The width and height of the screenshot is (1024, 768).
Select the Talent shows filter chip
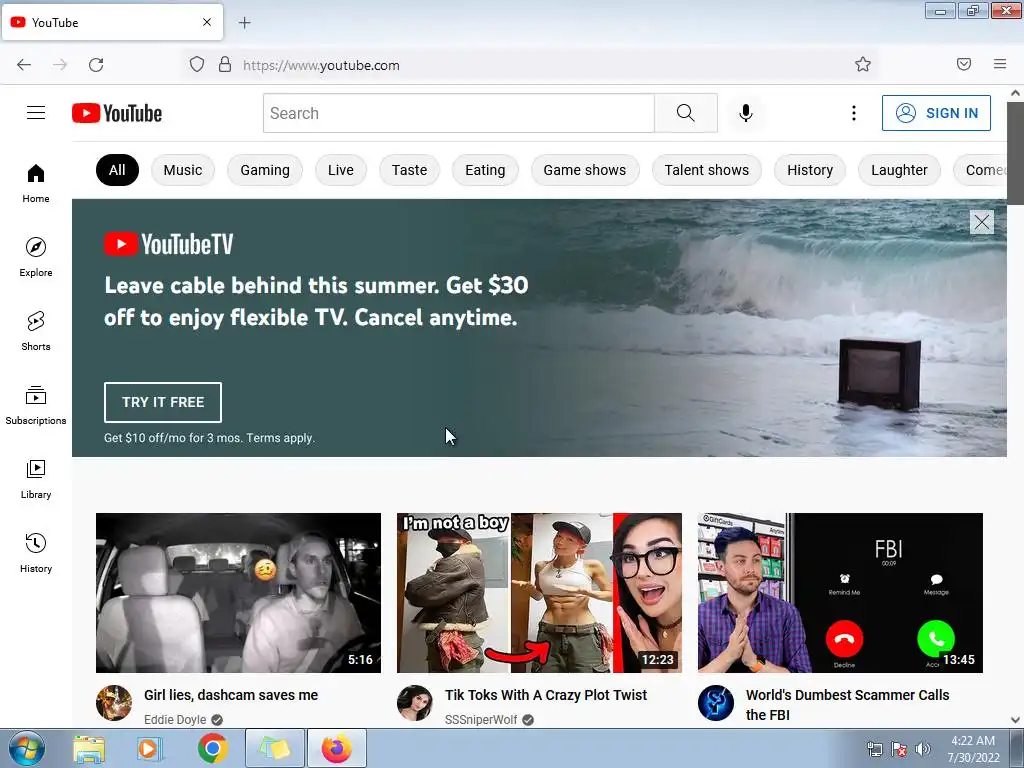707,170
